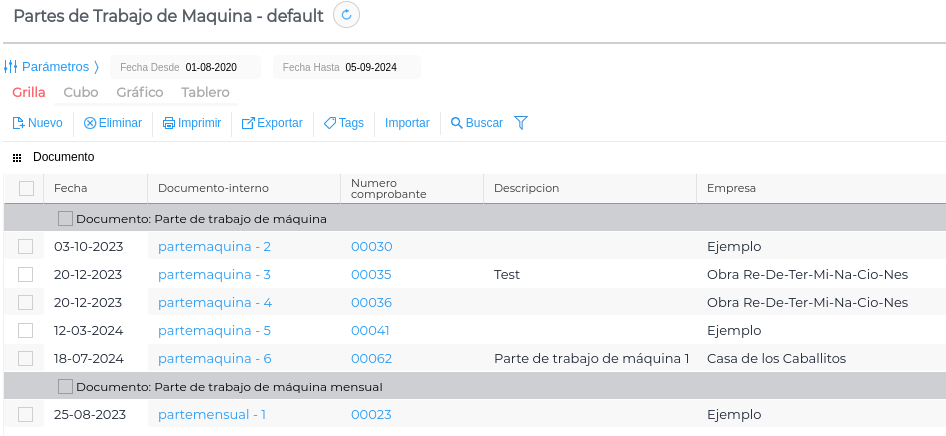Image resolution: width=946 pixels, height=436 pixels.
Task: Open the filter funnel icon
Action: 521,123
